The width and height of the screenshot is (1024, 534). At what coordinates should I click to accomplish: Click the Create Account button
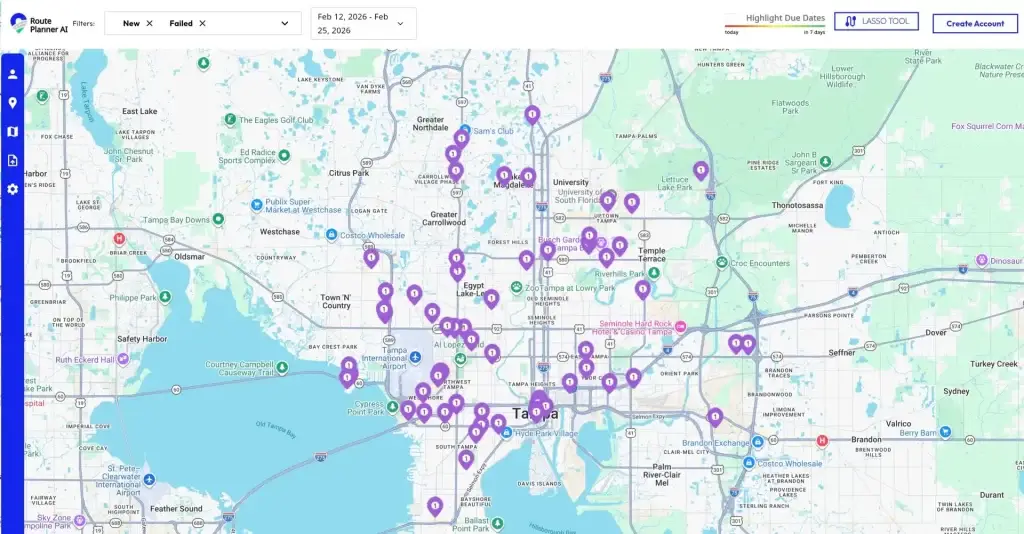pyautogui.click(x=975, y=23)
